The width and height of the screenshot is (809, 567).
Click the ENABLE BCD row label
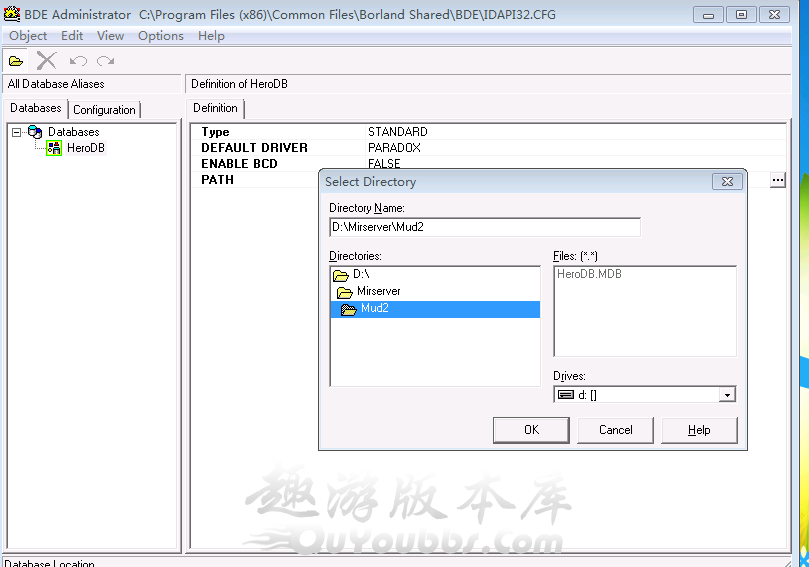click(239, 164)
